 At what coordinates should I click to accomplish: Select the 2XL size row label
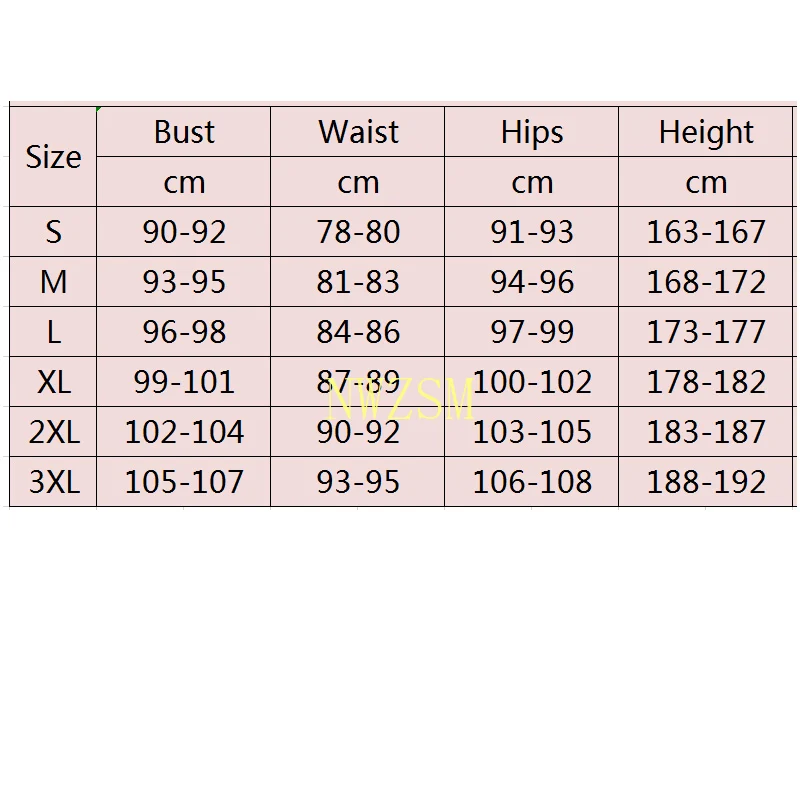coord(53,432)
